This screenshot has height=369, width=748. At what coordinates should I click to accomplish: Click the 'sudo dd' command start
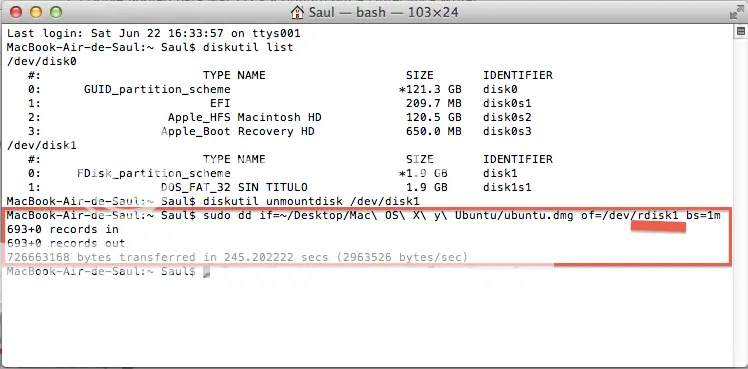(x=228, y=215)
